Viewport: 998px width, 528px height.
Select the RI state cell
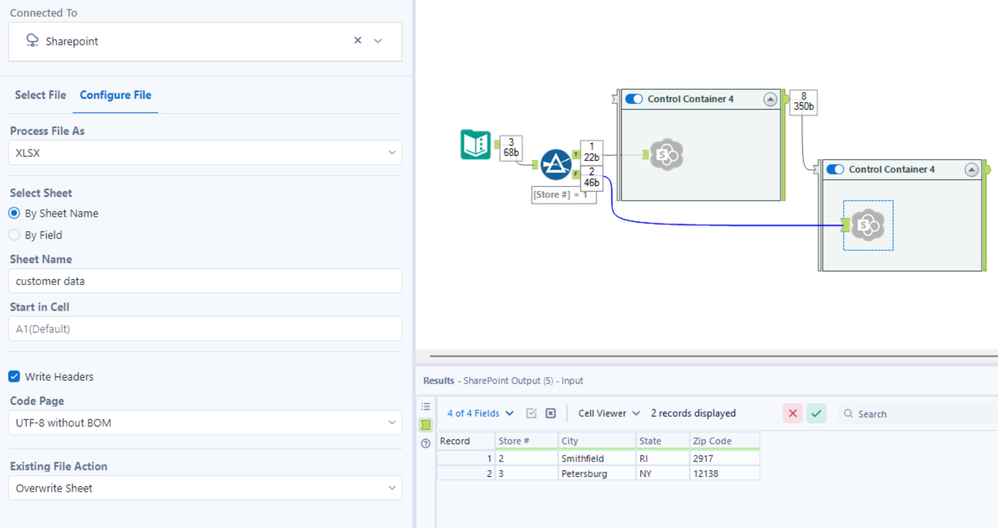click(x=663, y=458)
